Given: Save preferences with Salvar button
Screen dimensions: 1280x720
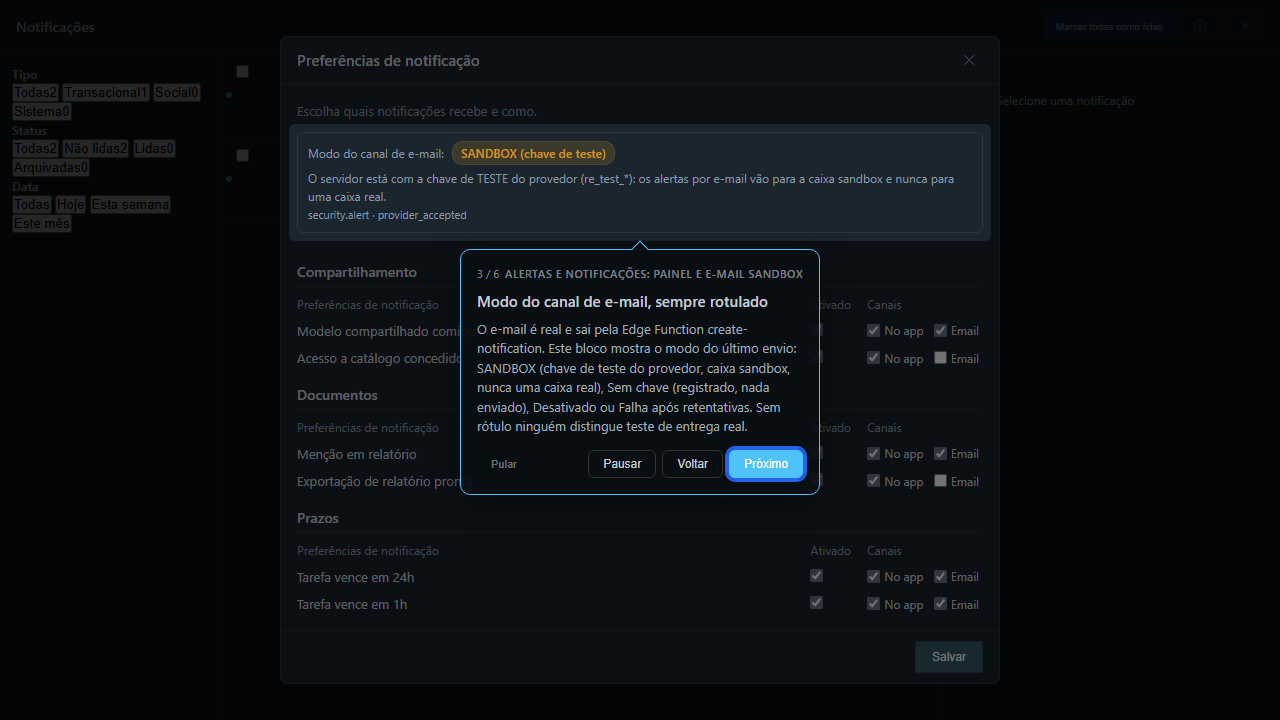Looking at the screenshot, I should click(x=949, y=657).
